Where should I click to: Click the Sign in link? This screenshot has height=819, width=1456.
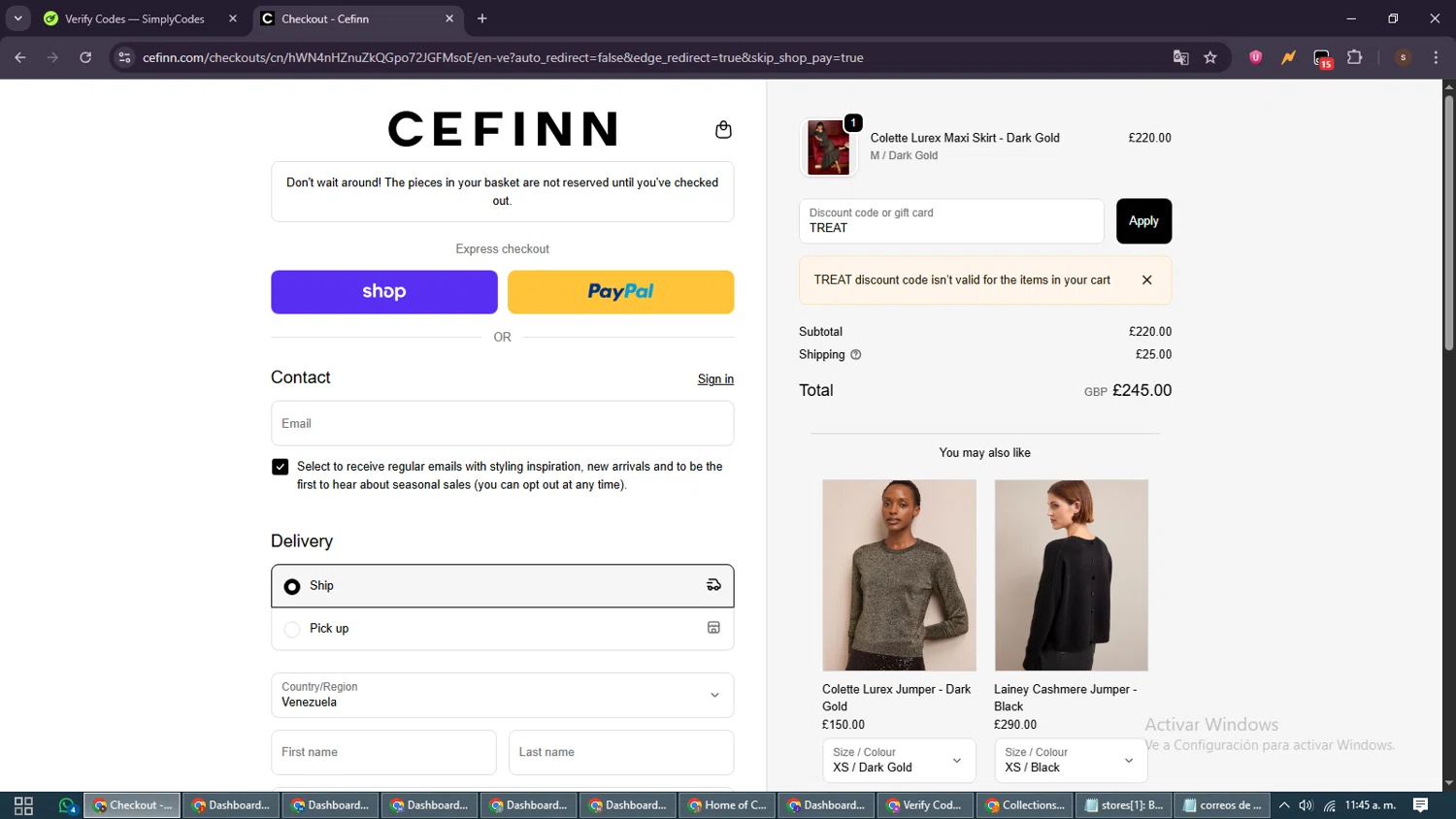pyautogui.click(x=715, y=379)
